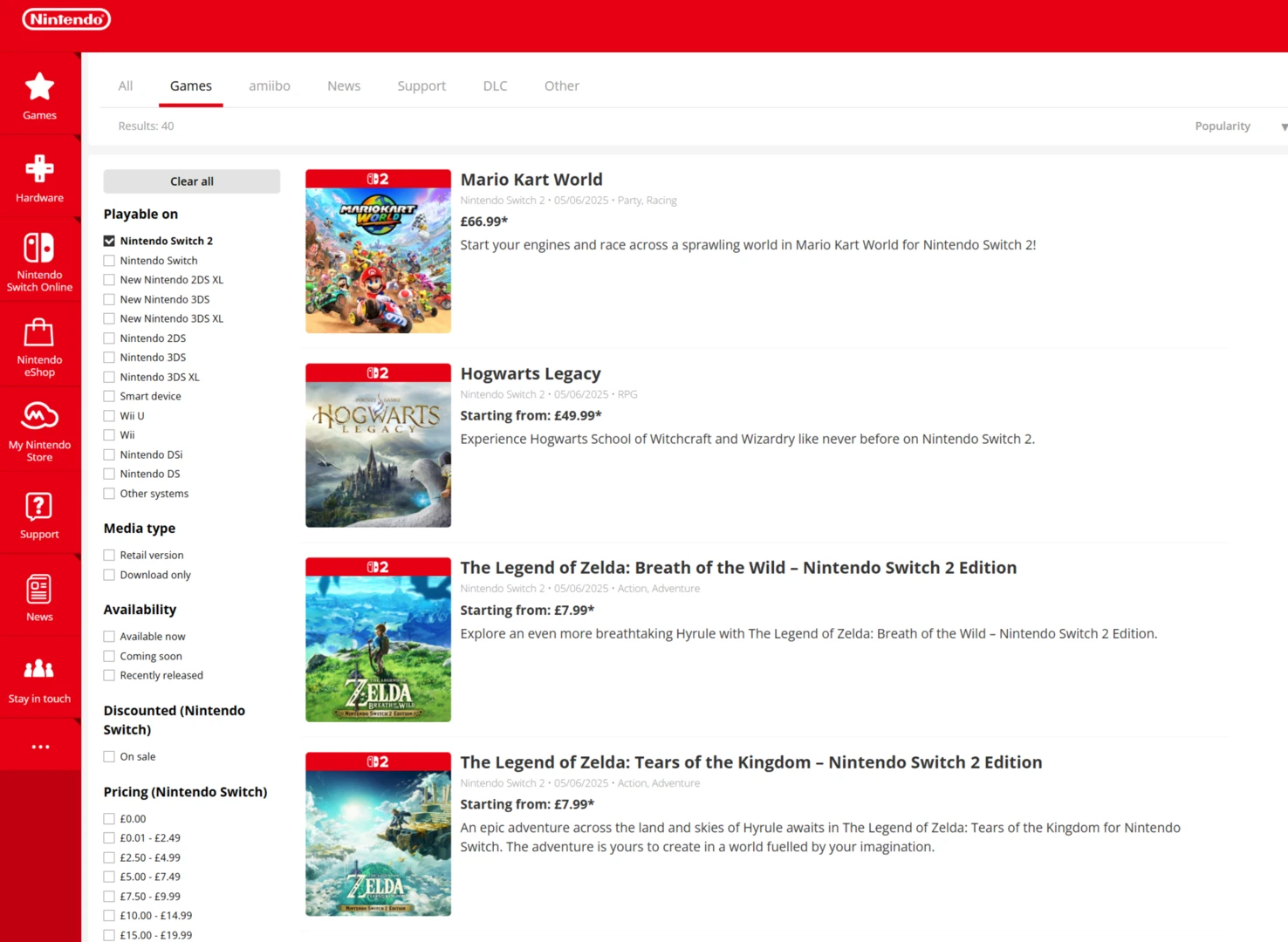Check the Nintendo 2DS filter
The height and width of the screenshot is (942, 1288).
(x=109, y=338)
